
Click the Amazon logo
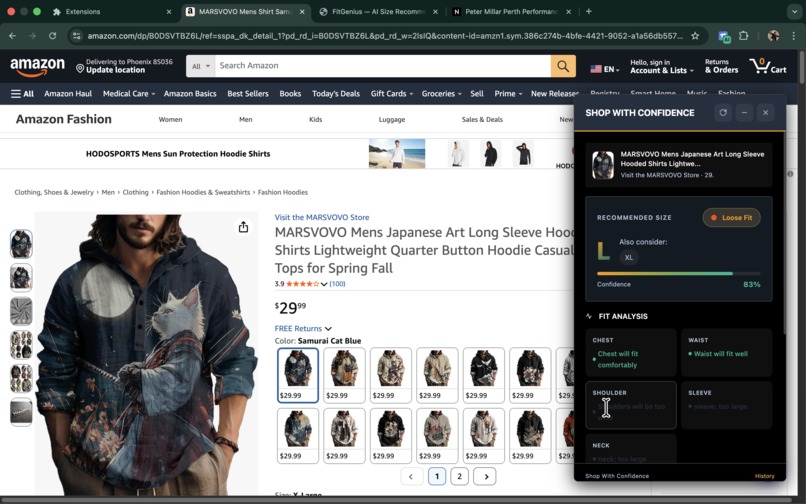click(38, 67)
